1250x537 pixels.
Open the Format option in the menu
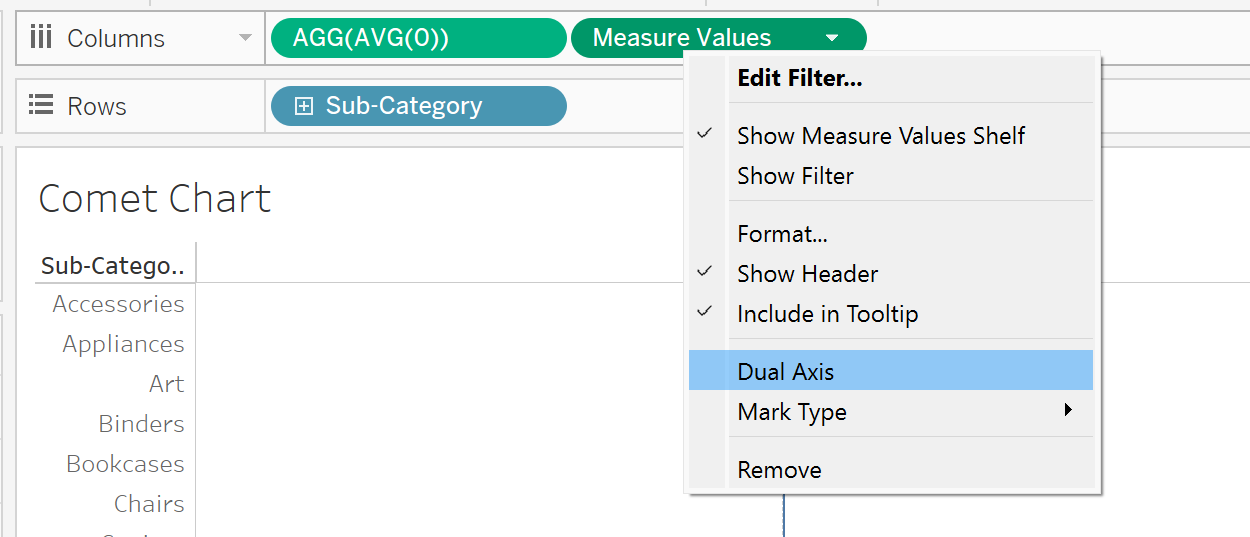[x=782, y=234]
